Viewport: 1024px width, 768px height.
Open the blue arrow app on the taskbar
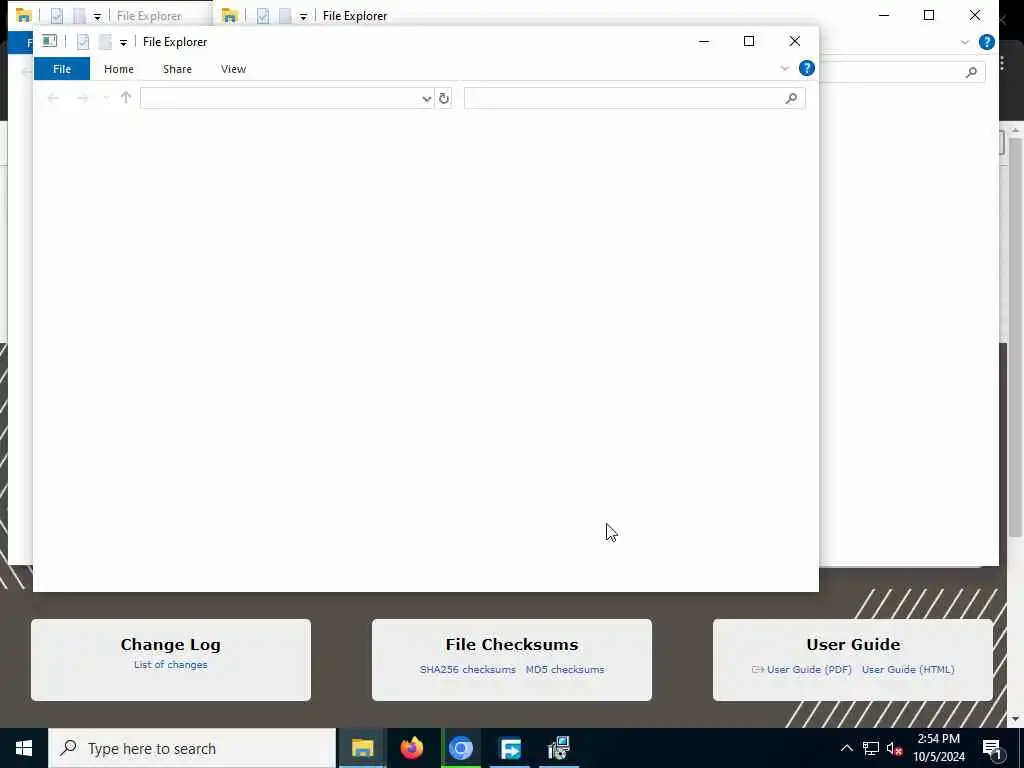509,748
